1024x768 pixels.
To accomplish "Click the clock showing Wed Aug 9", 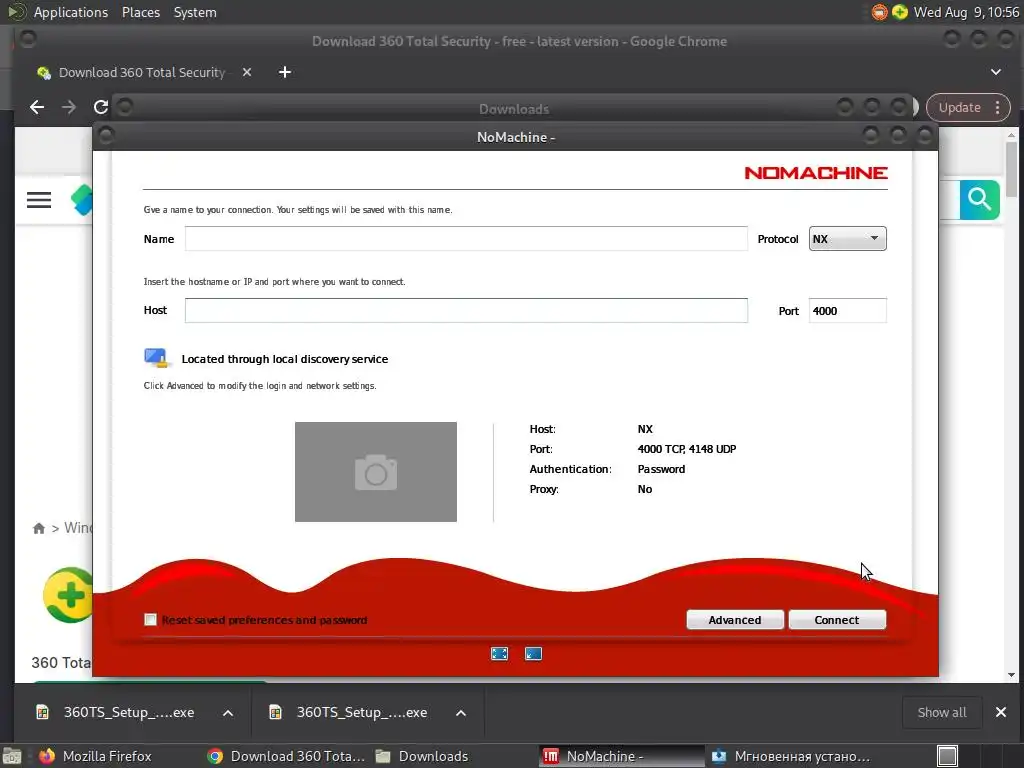I will tap(967, 12).
